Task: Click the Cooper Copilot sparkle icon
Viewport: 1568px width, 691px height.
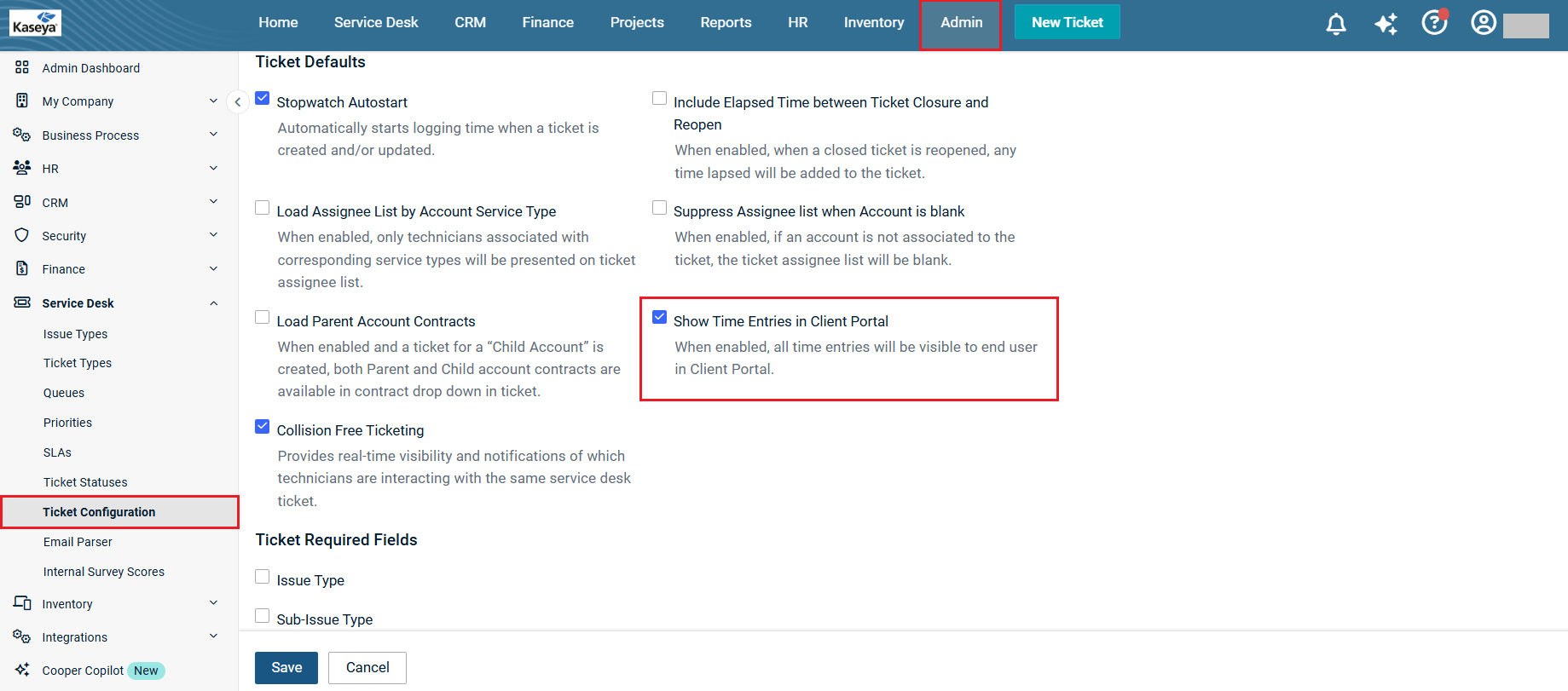Action: click(x=22, y=670)
